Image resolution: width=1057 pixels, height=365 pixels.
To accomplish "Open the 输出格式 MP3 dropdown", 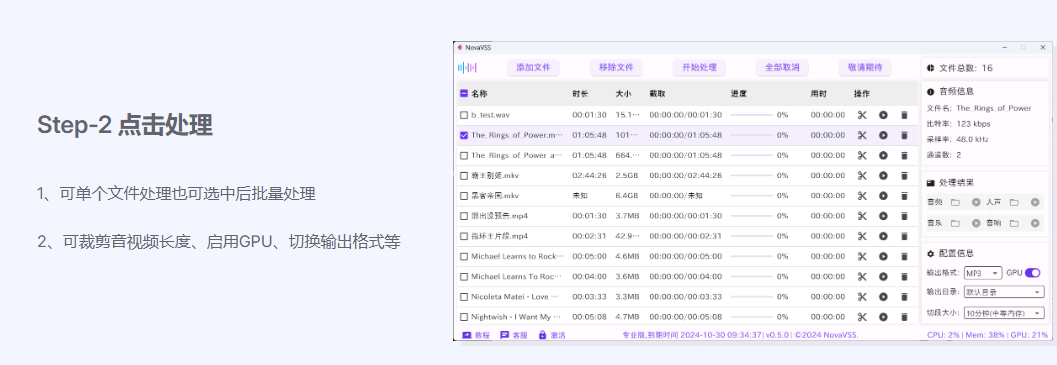I will click(984, 273).
